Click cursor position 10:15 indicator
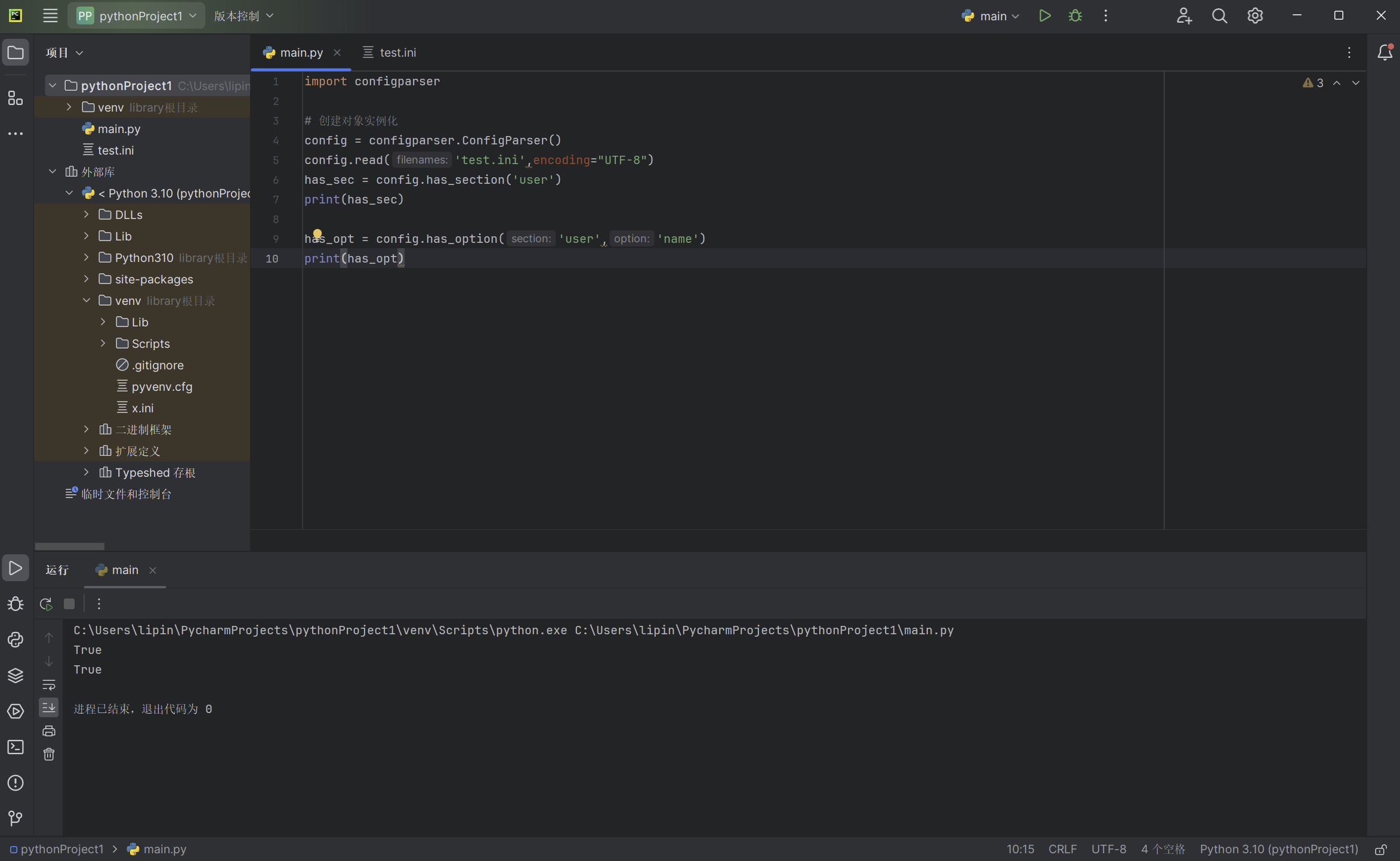1400x861 pixels. tap(1020, 849)
